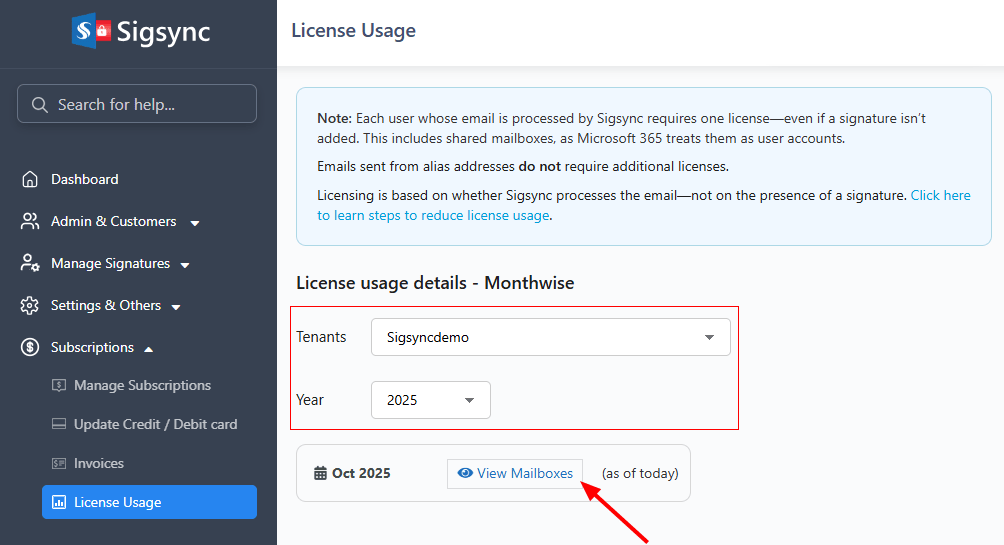This screenshot has width=1004, height=545.
Task: Click the Admin & Customers people icon
Action: click(30, 221)
